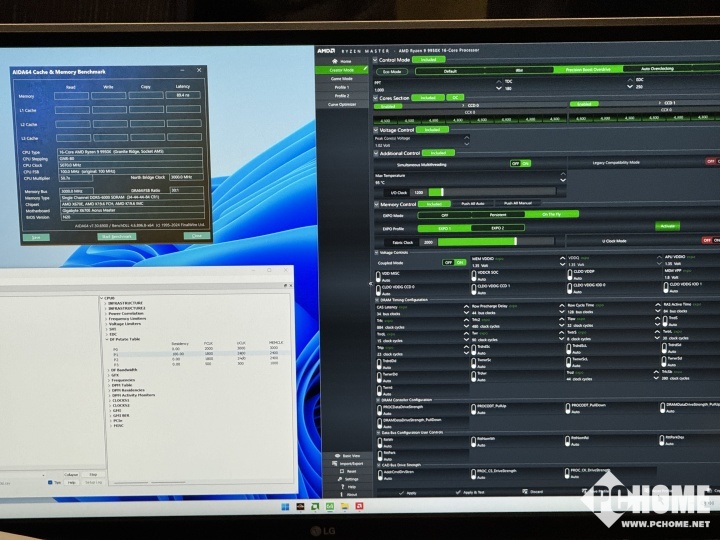Viewport: 720px width, 540px height.
Task: Open the Windows Start menu
Action: pyautogui.click(x=285, y=506)
